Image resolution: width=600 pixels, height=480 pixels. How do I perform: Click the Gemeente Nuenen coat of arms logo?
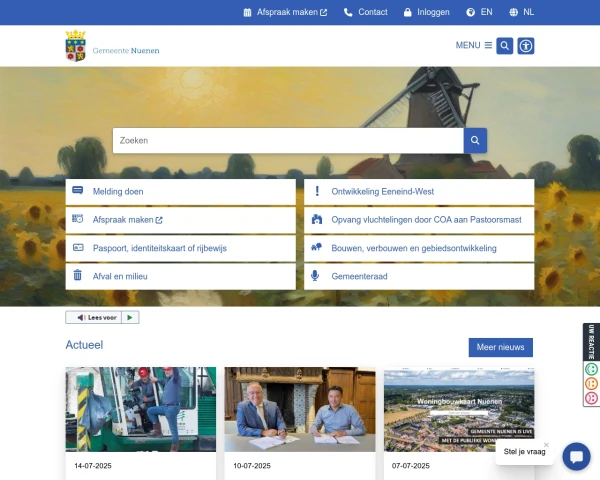point(75,46)
